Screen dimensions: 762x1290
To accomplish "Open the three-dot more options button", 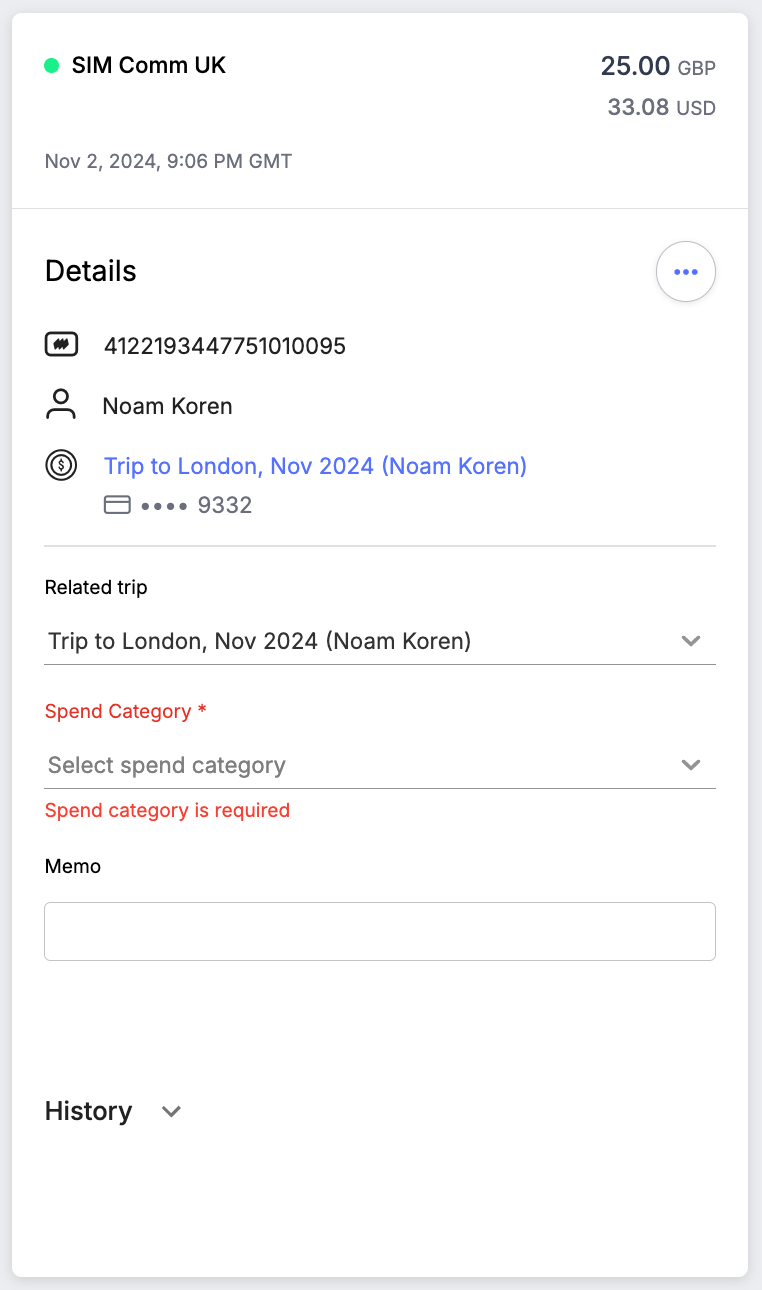I will 685,272.
